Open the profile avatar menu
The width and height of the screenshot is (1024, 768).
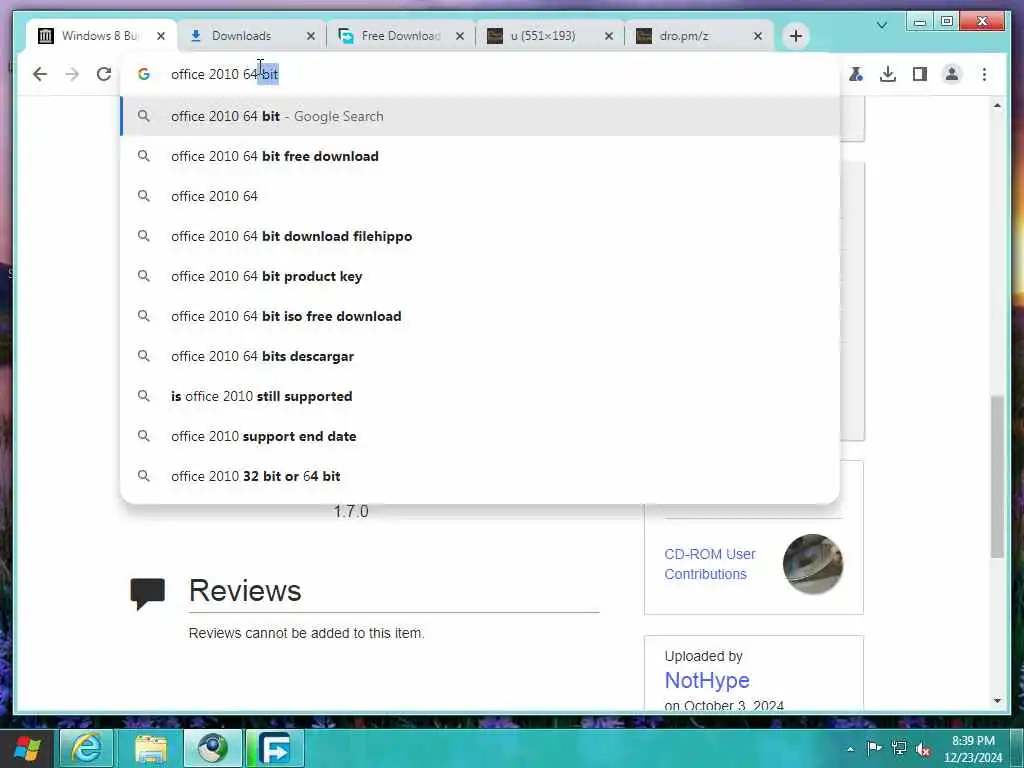952,74
